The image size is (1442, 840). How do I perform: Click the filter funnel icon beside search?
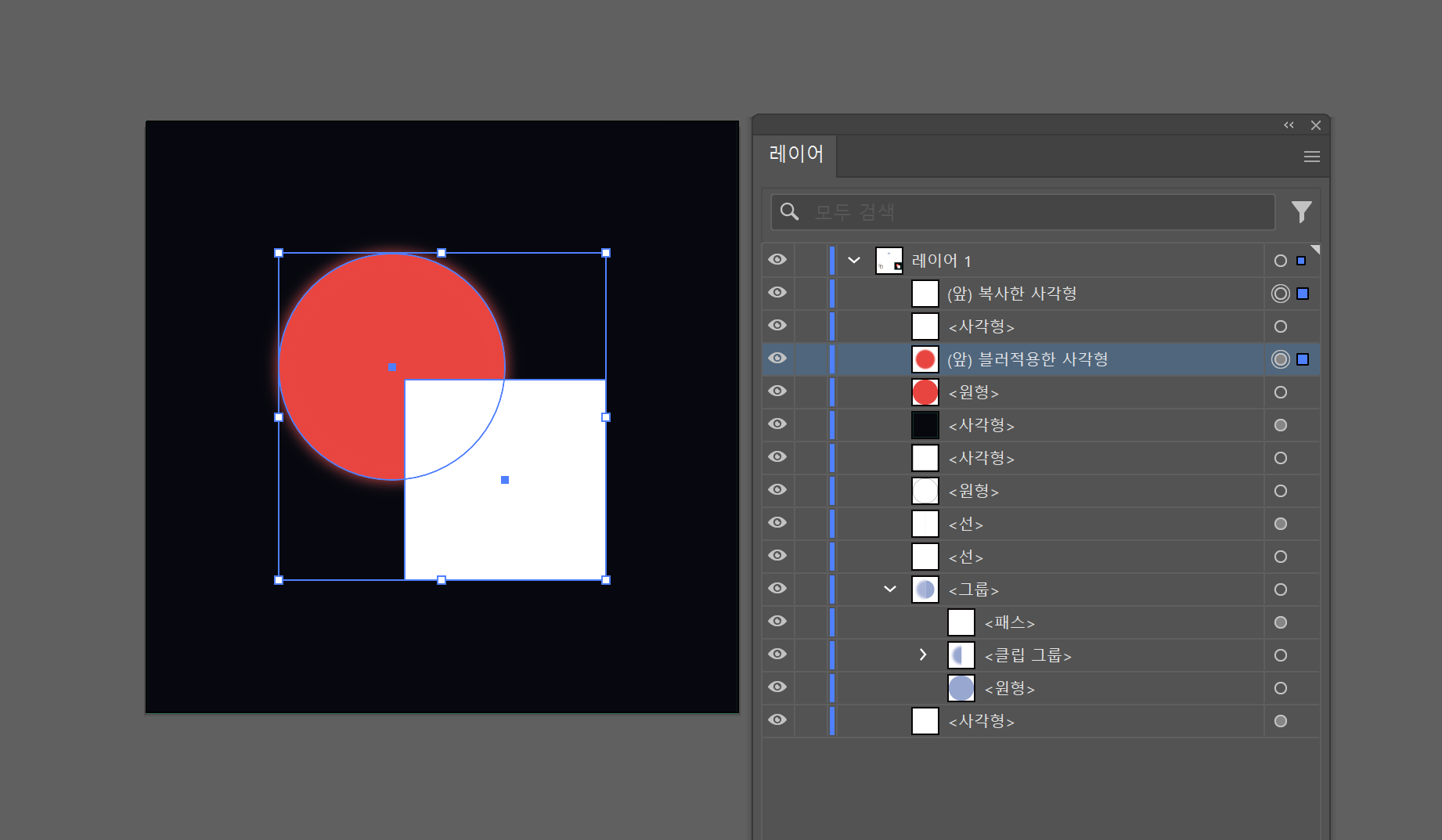[1301, 212]
